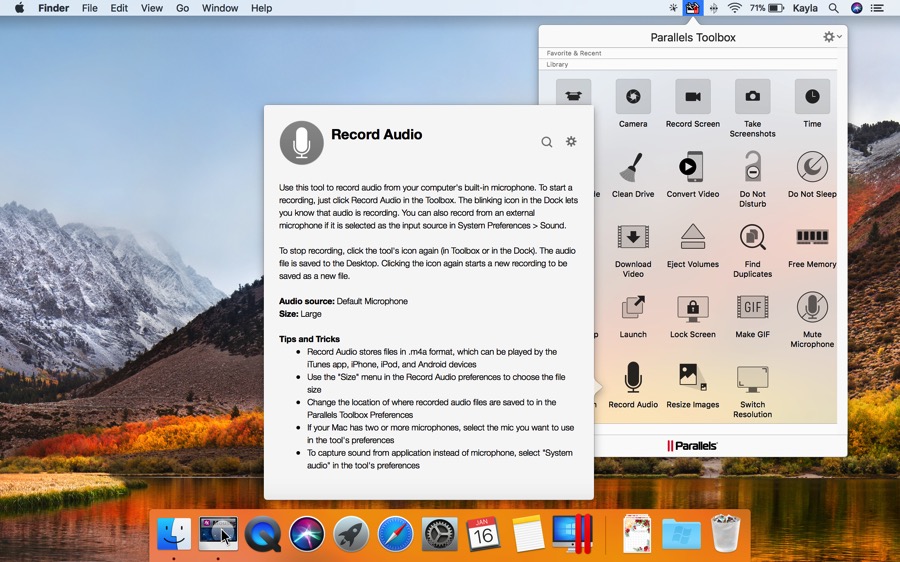Click the Record Audio popup title
This screenshot has width=900, height=562.
[377, 134]
